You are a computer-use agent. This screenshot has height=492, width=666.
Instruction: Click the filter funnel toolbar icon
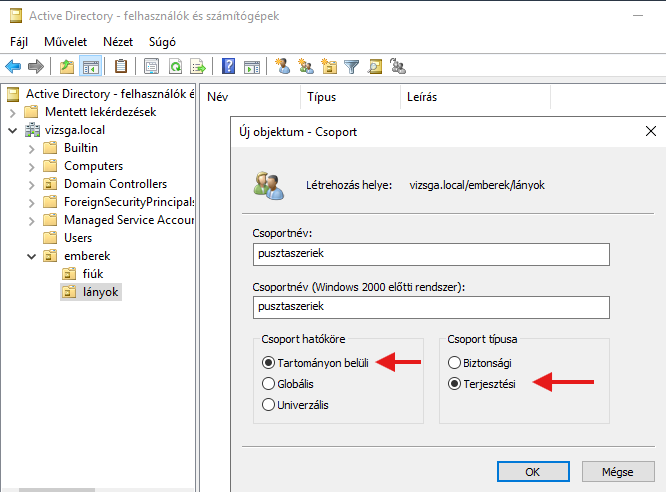352,67
